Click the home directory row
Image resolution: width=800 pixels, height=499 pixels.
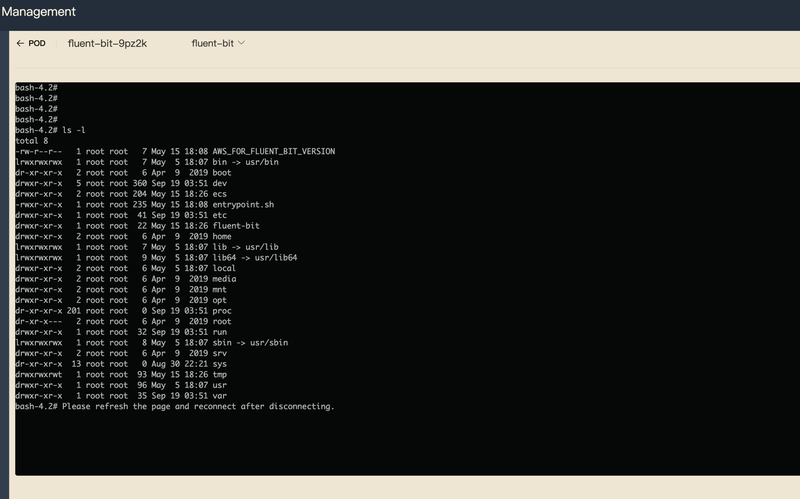coord(123,237)
